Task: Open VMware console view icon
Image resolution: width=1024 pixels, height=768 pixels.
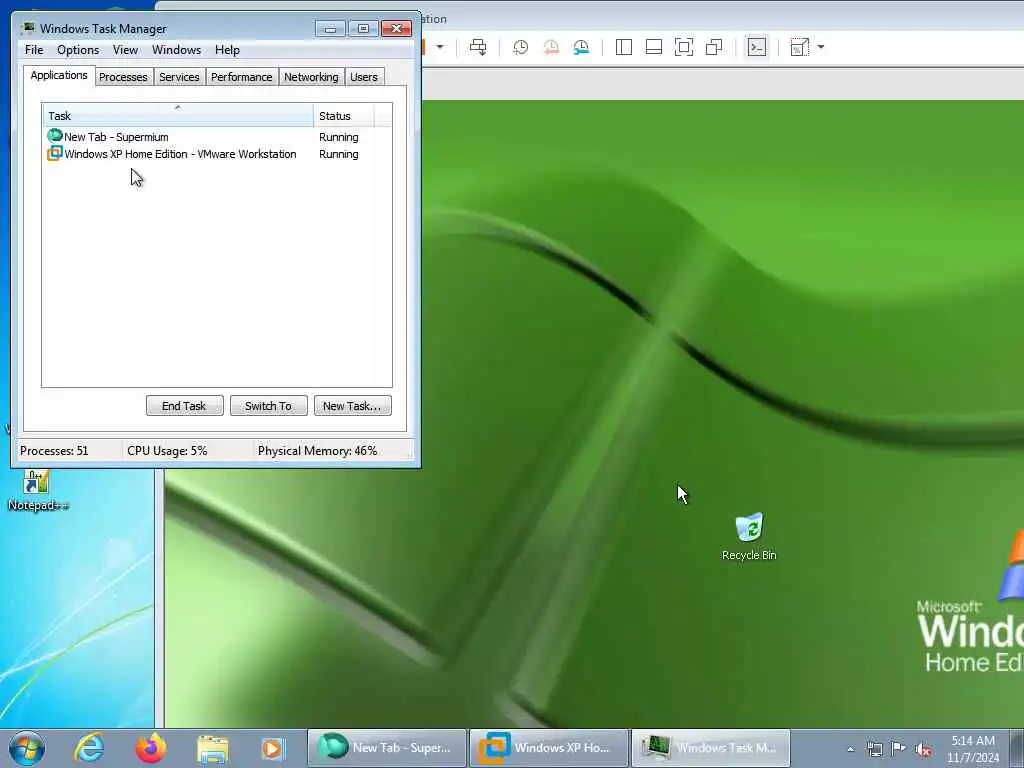Action: tap(757, 47)
